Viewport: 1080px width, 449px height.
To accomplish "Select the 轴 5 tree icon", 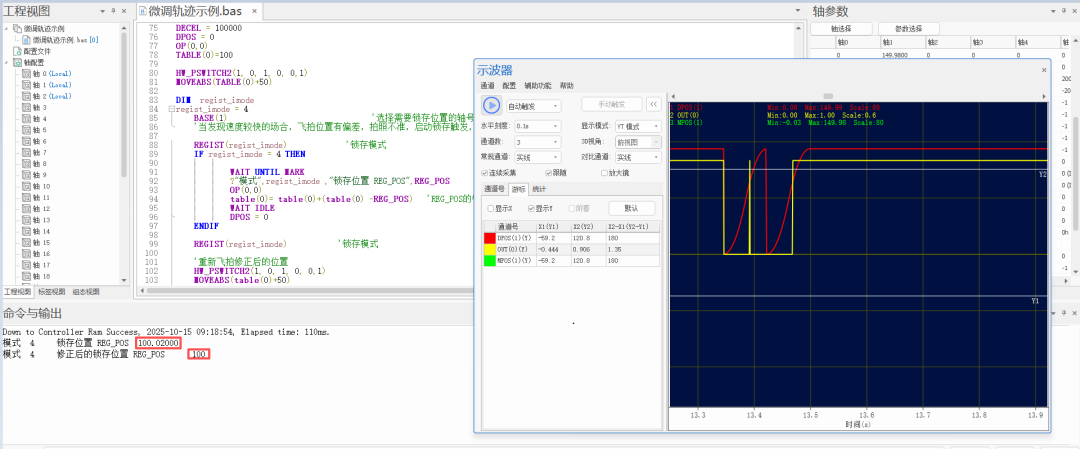I will [27, 129].
